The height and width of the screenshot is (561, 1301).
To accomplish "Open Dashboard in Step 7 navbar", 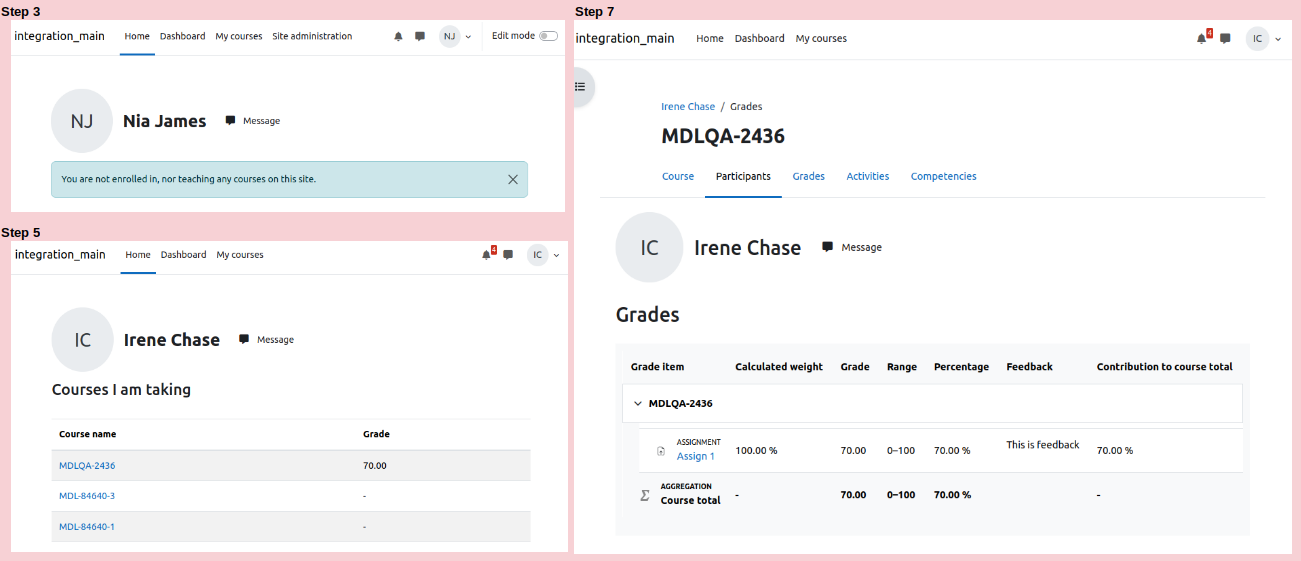I will click(760, 39).
